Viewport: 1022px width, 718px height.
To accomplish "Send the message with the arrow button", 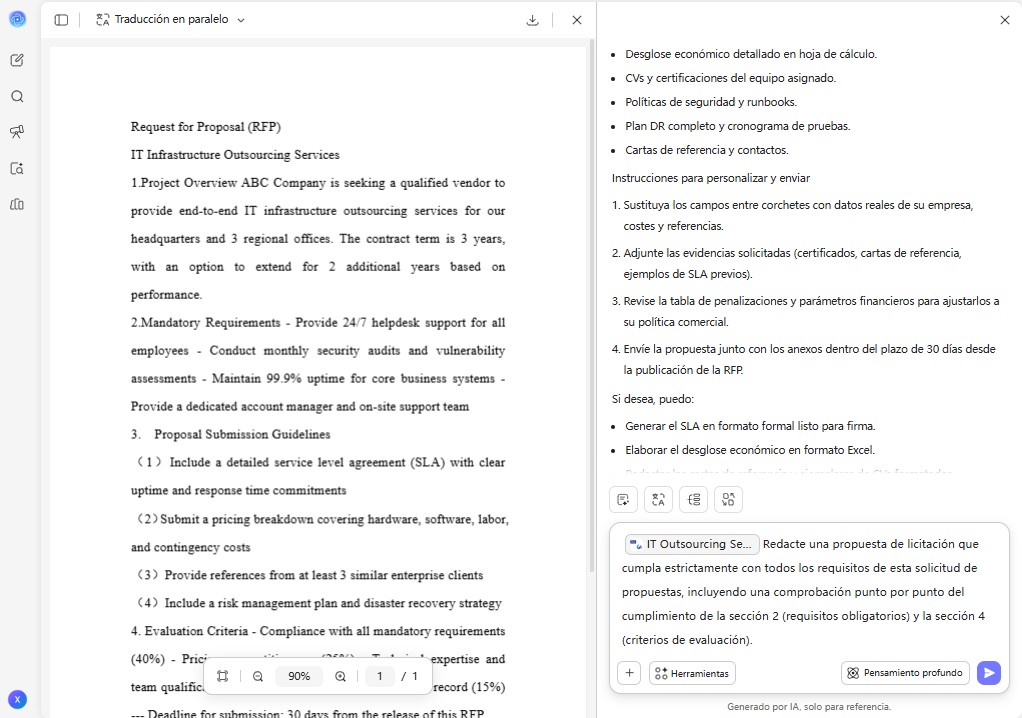I will point(989,673).
